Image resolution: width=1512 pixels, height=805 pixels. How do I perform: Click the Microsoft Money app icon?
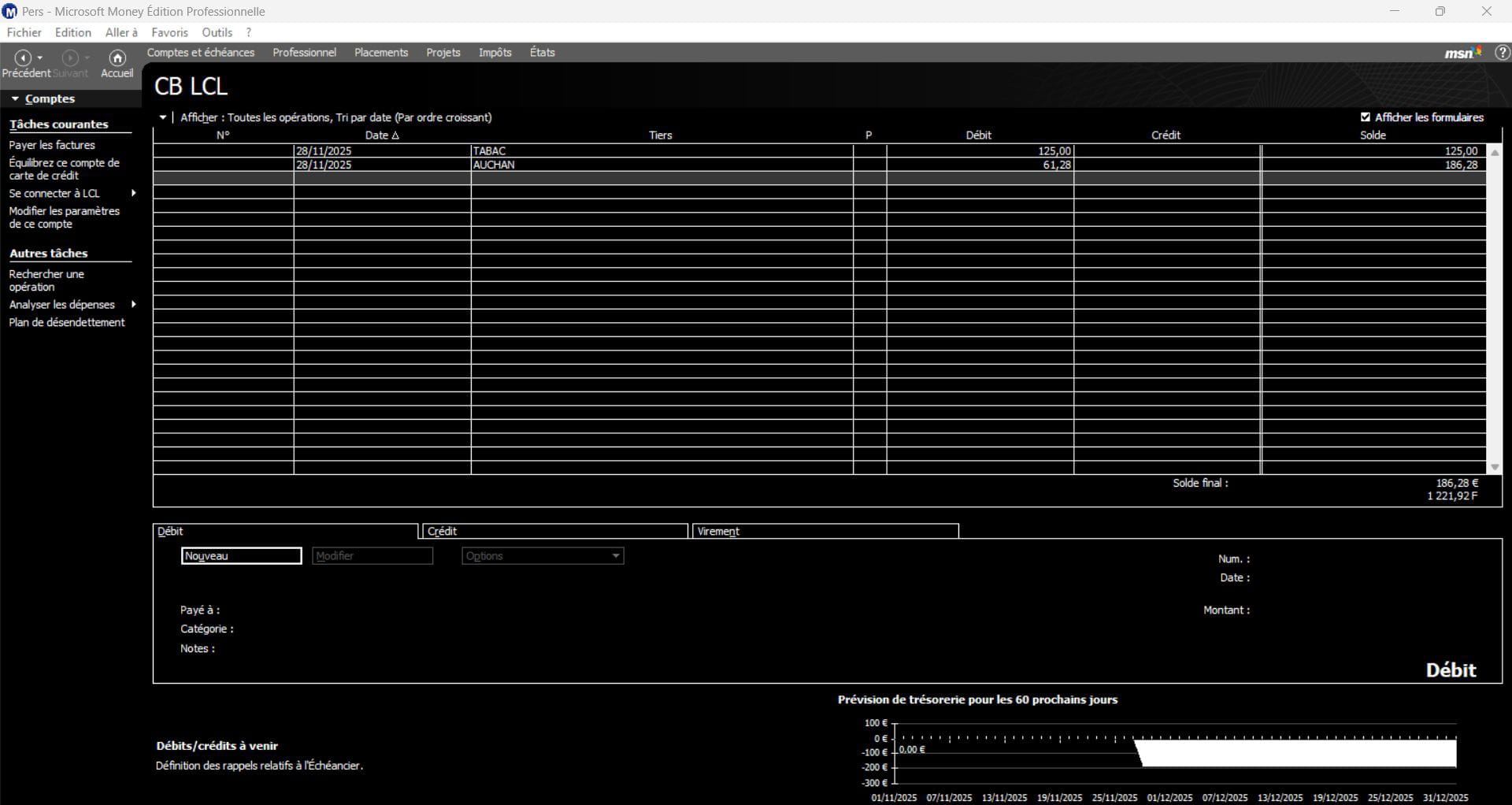coord(10,11)
